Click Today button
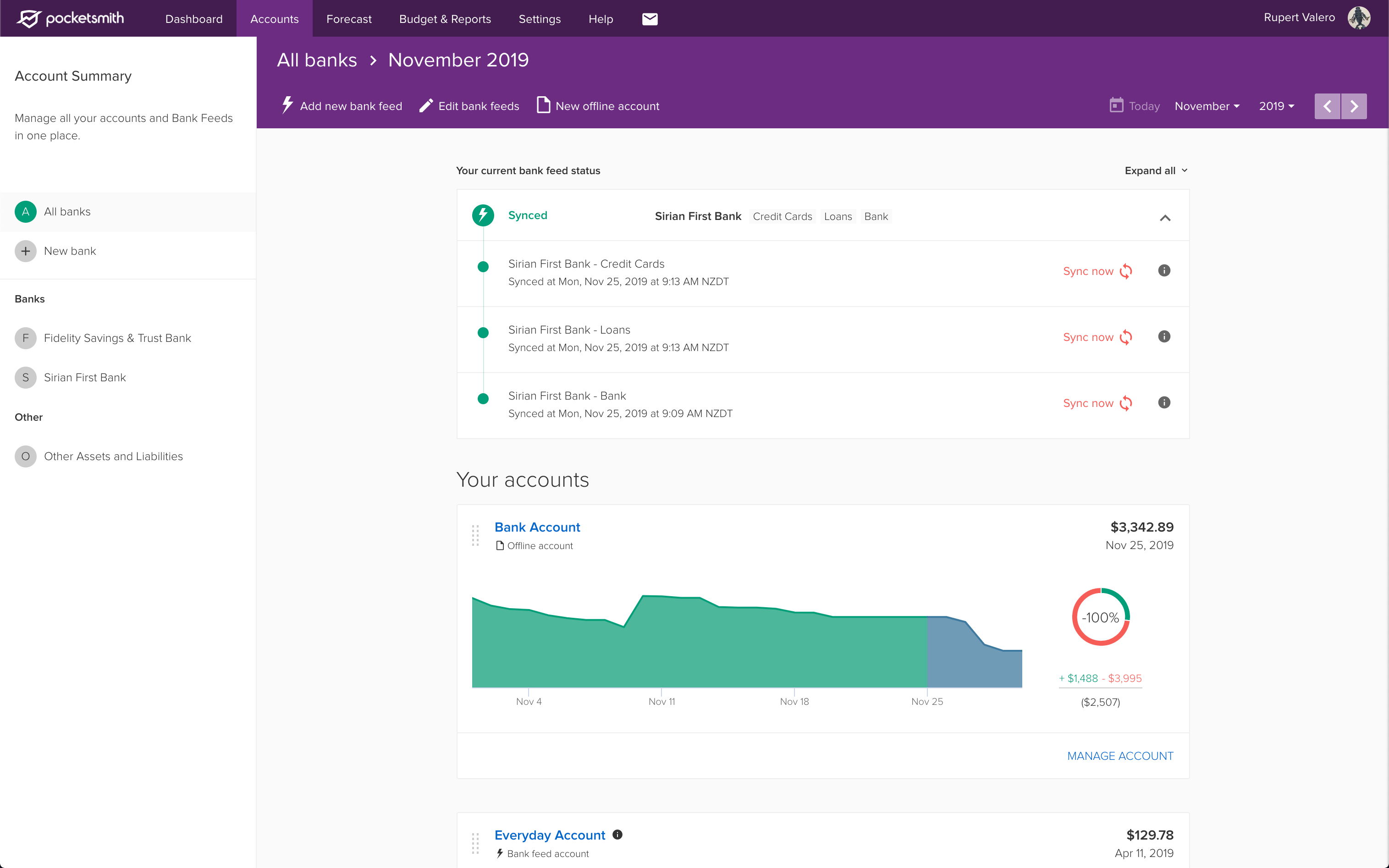This screenshot has height=868, width=1389. [1135, 106]
